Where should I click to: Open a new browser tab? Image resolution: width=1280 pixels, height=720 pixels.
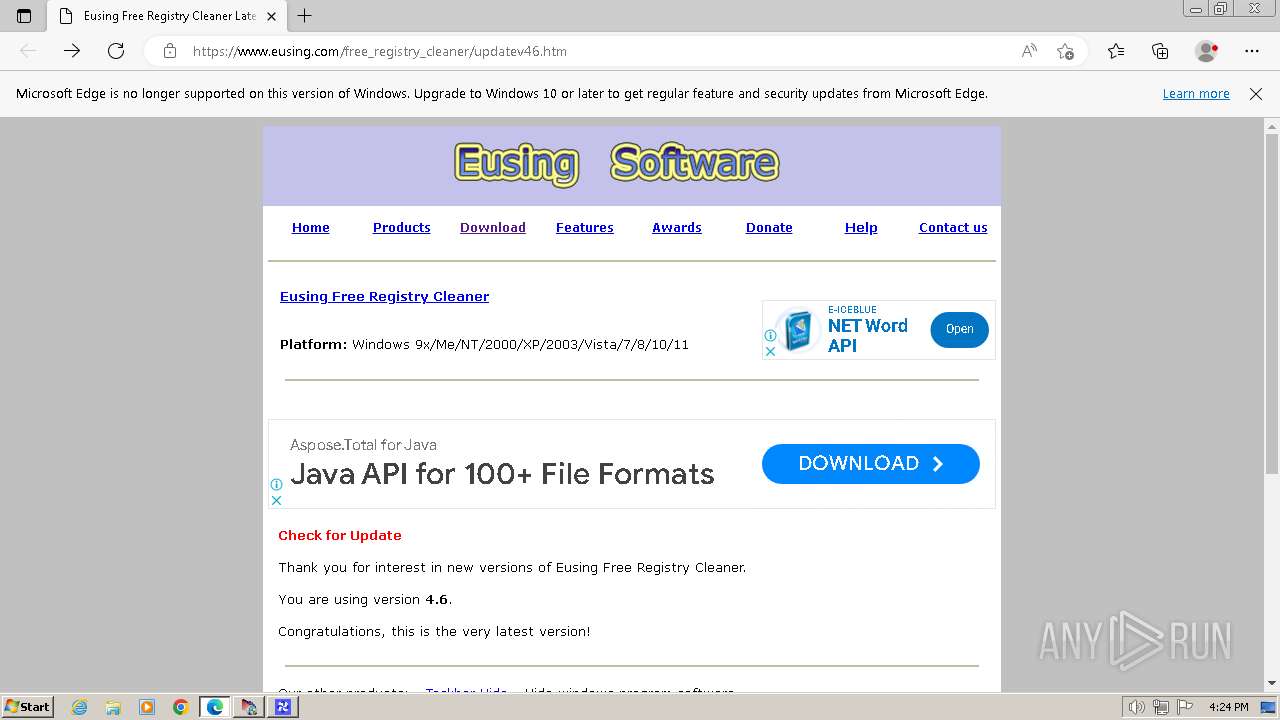[305, 16]
